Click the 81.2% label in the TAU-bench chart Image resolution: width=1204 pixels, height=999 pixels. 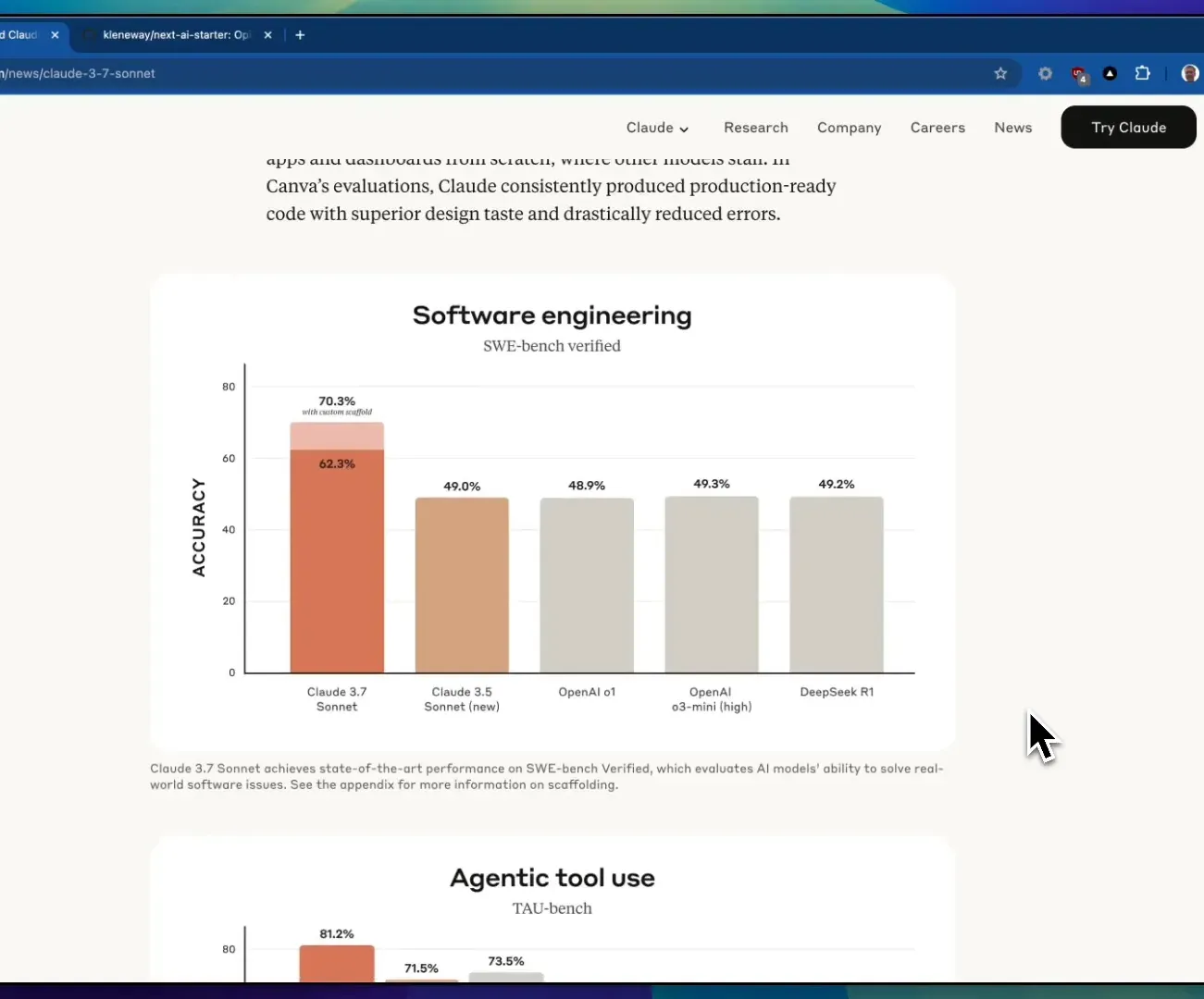point(337,934)
